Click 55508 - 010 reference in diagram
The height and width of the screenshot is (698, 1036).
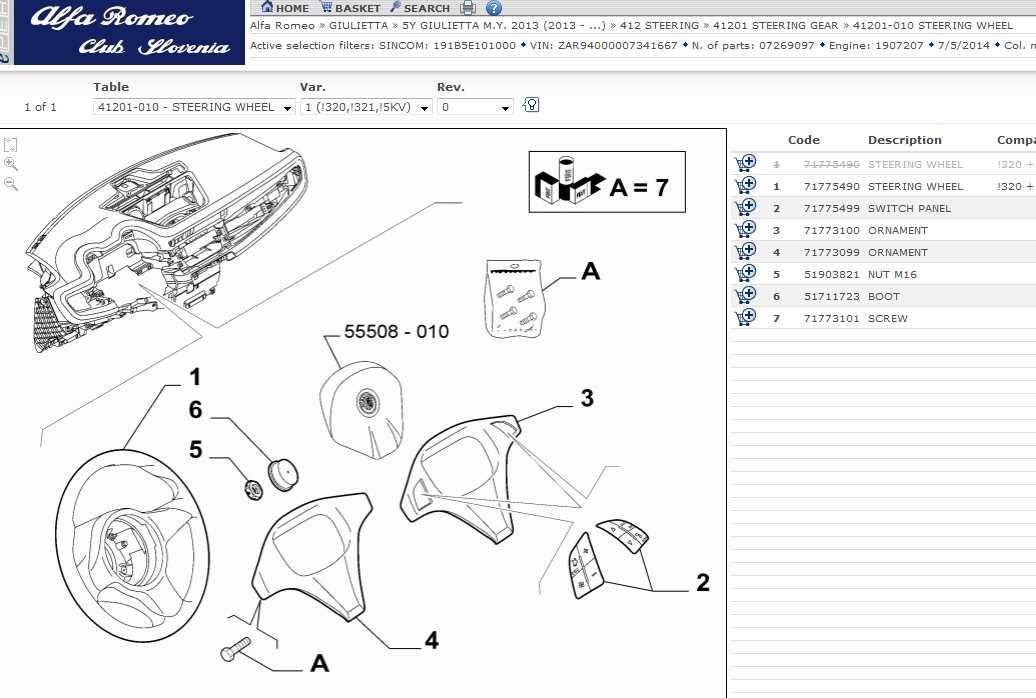coord(396,331)
